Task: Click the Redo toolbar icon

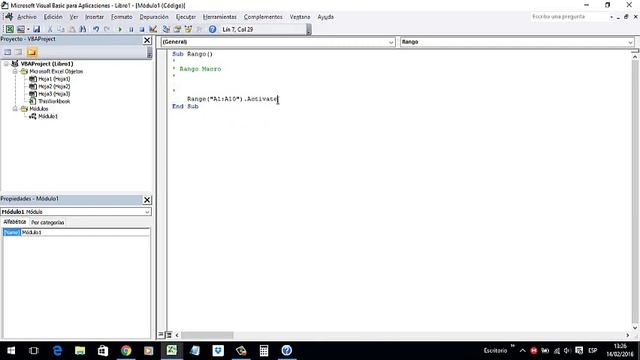Action: pos(107,29)
